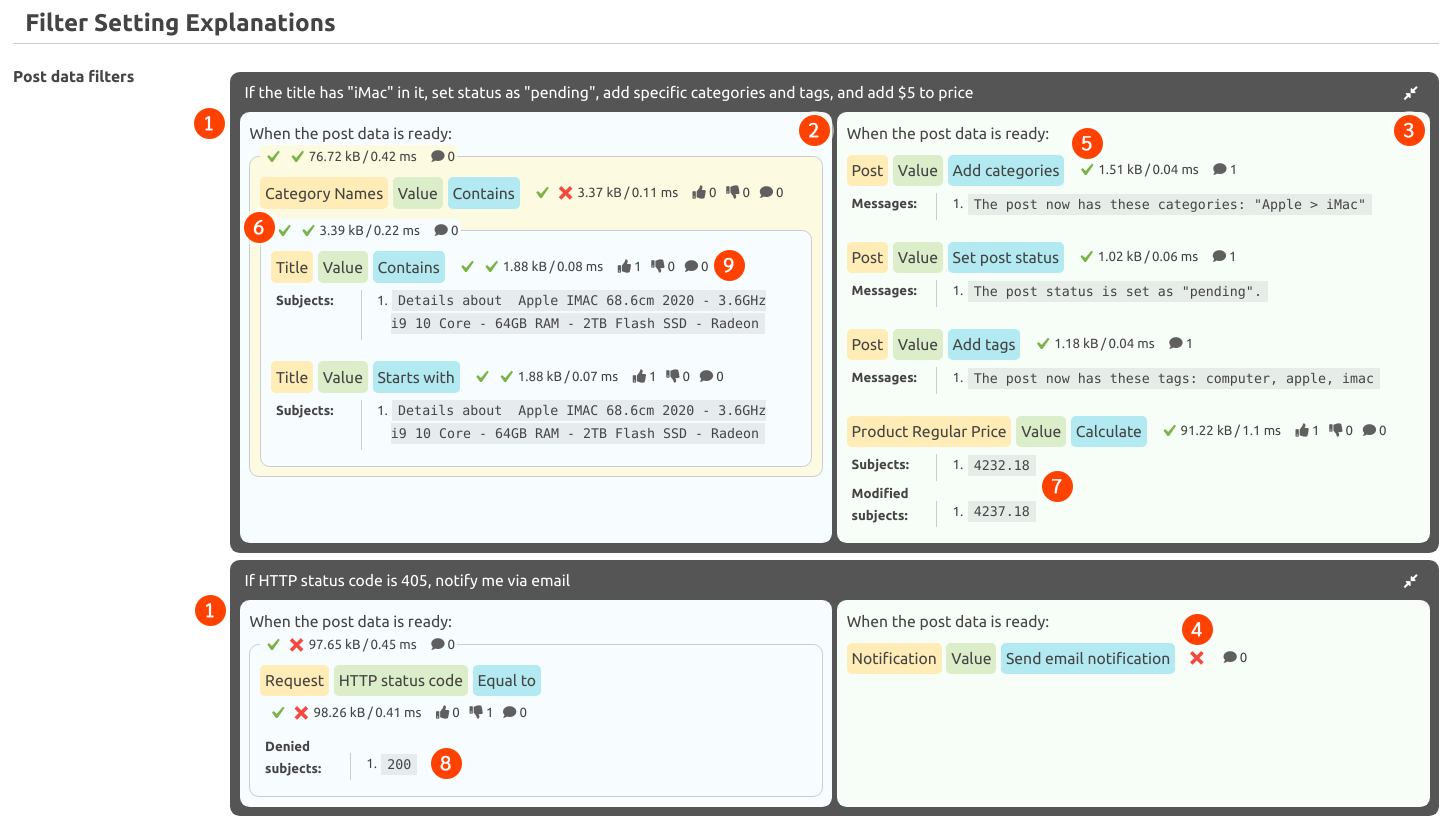Image resolution: width=1454 pixels, height=830 pixels.
Task: Click red X mark in Category Names row
Action: [565, 193]
